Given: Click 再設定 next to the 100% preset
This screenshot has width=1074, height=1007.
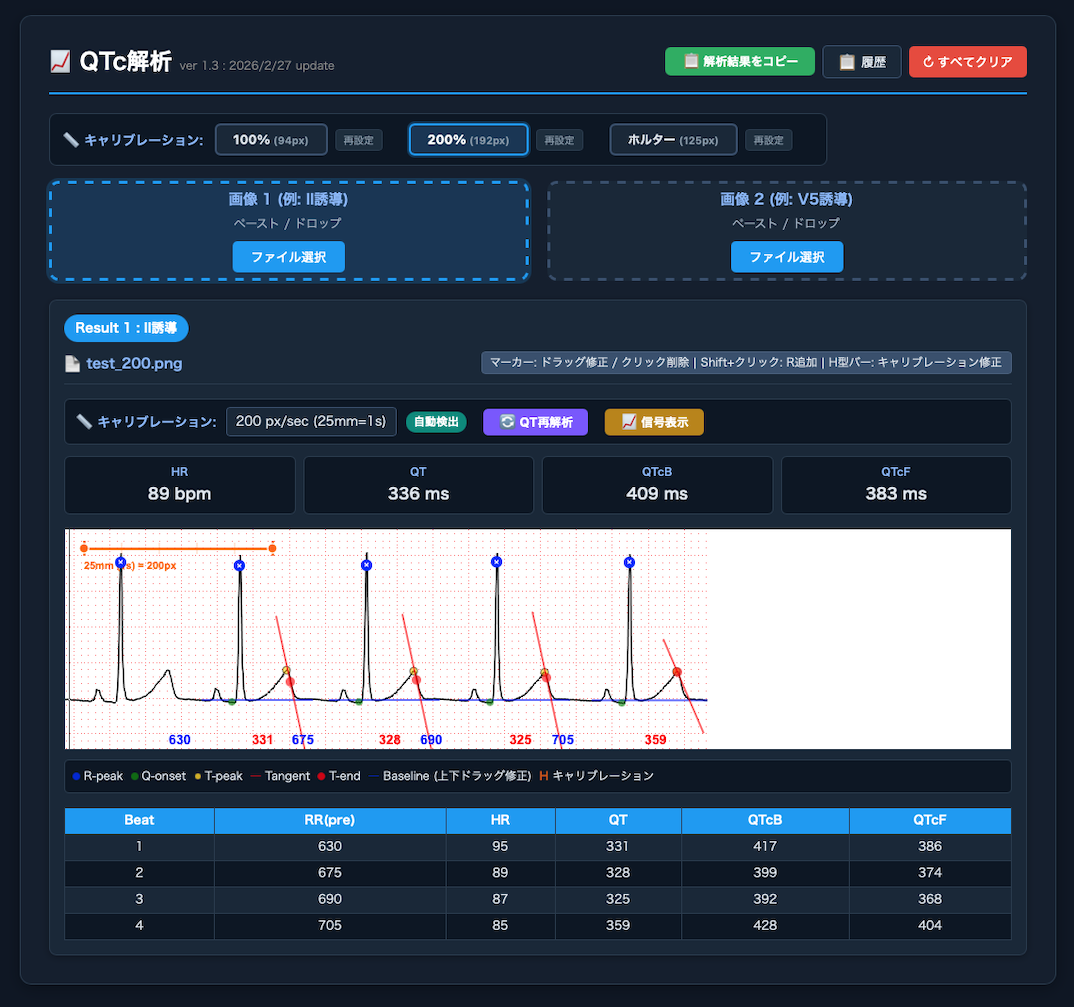Looking at the screenshot, I should [358, 140].
